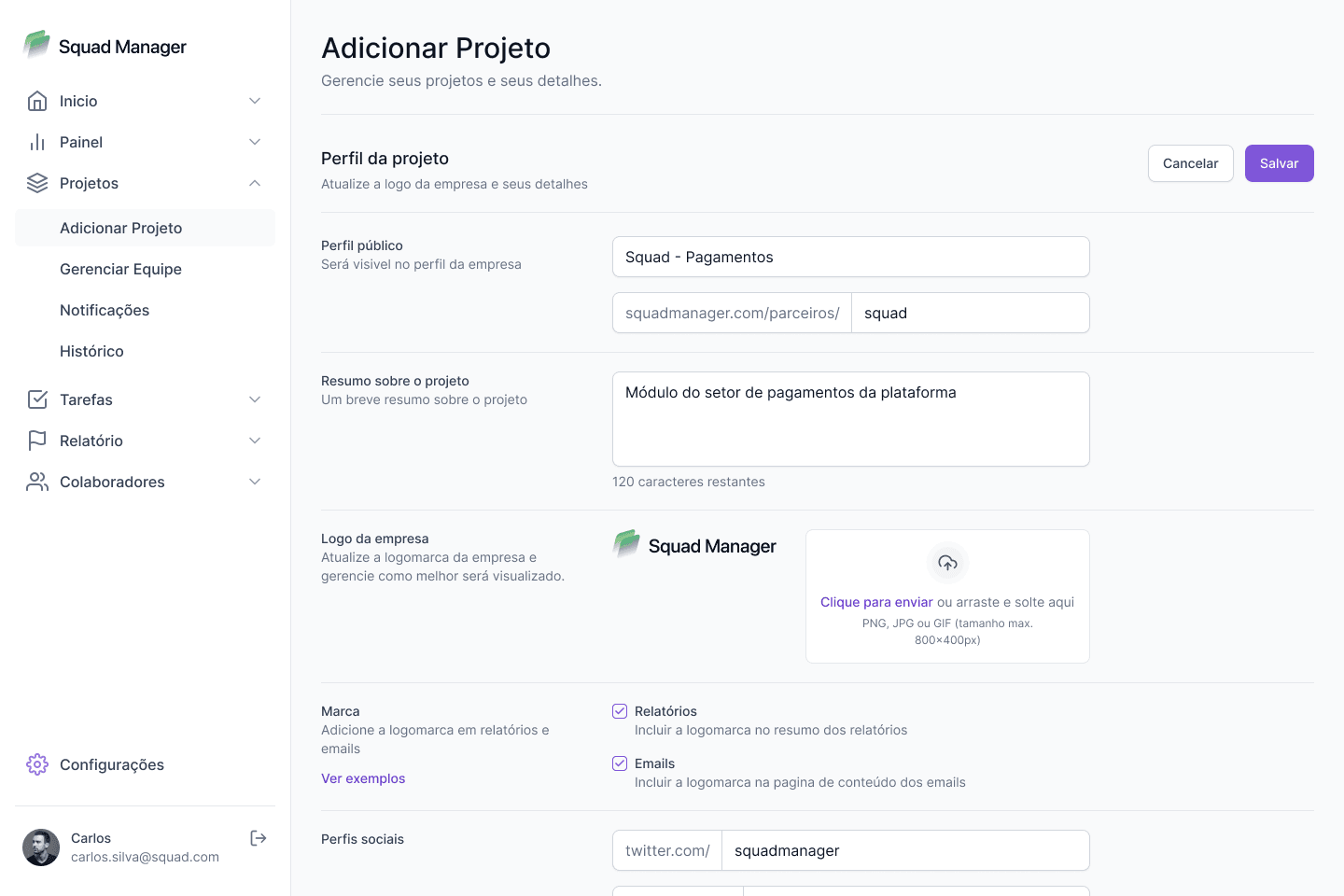Click the cloud upload icon
1344x896 pixels.
tap(947, 563)
